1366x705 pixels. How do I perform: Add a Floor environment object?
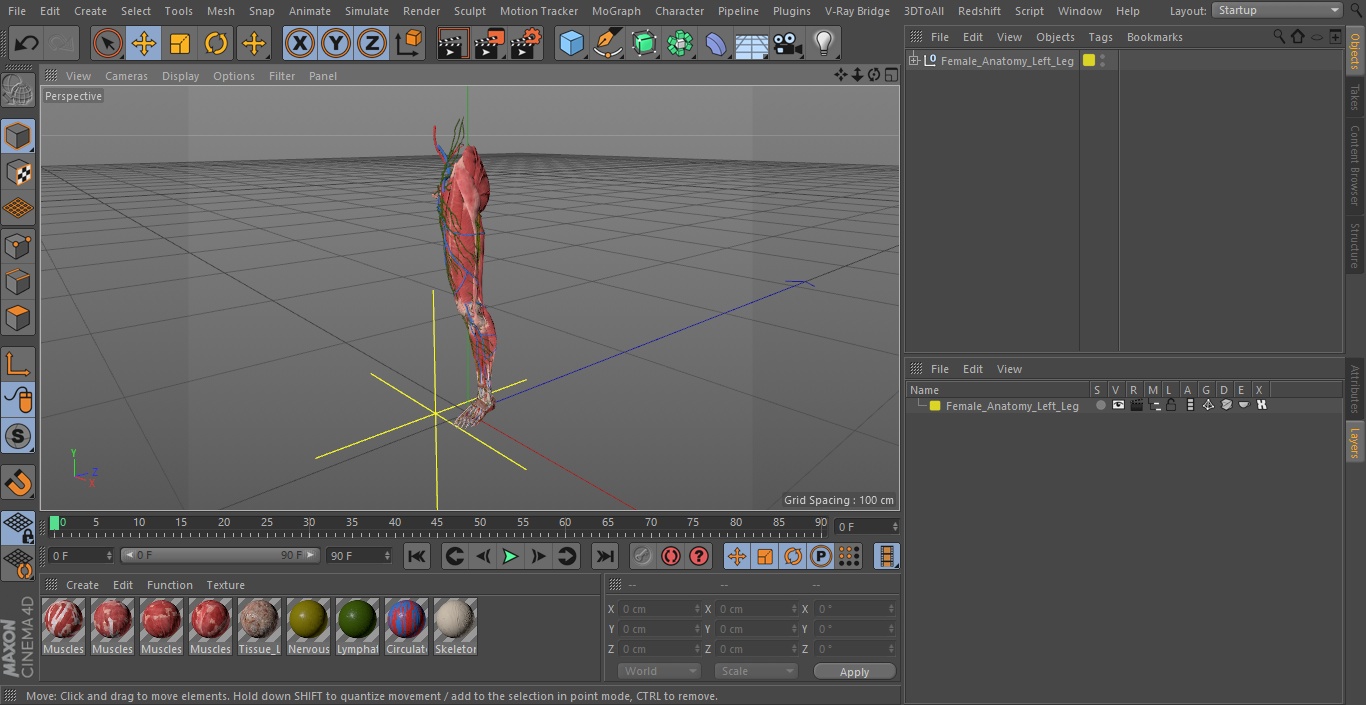[751, 43]
